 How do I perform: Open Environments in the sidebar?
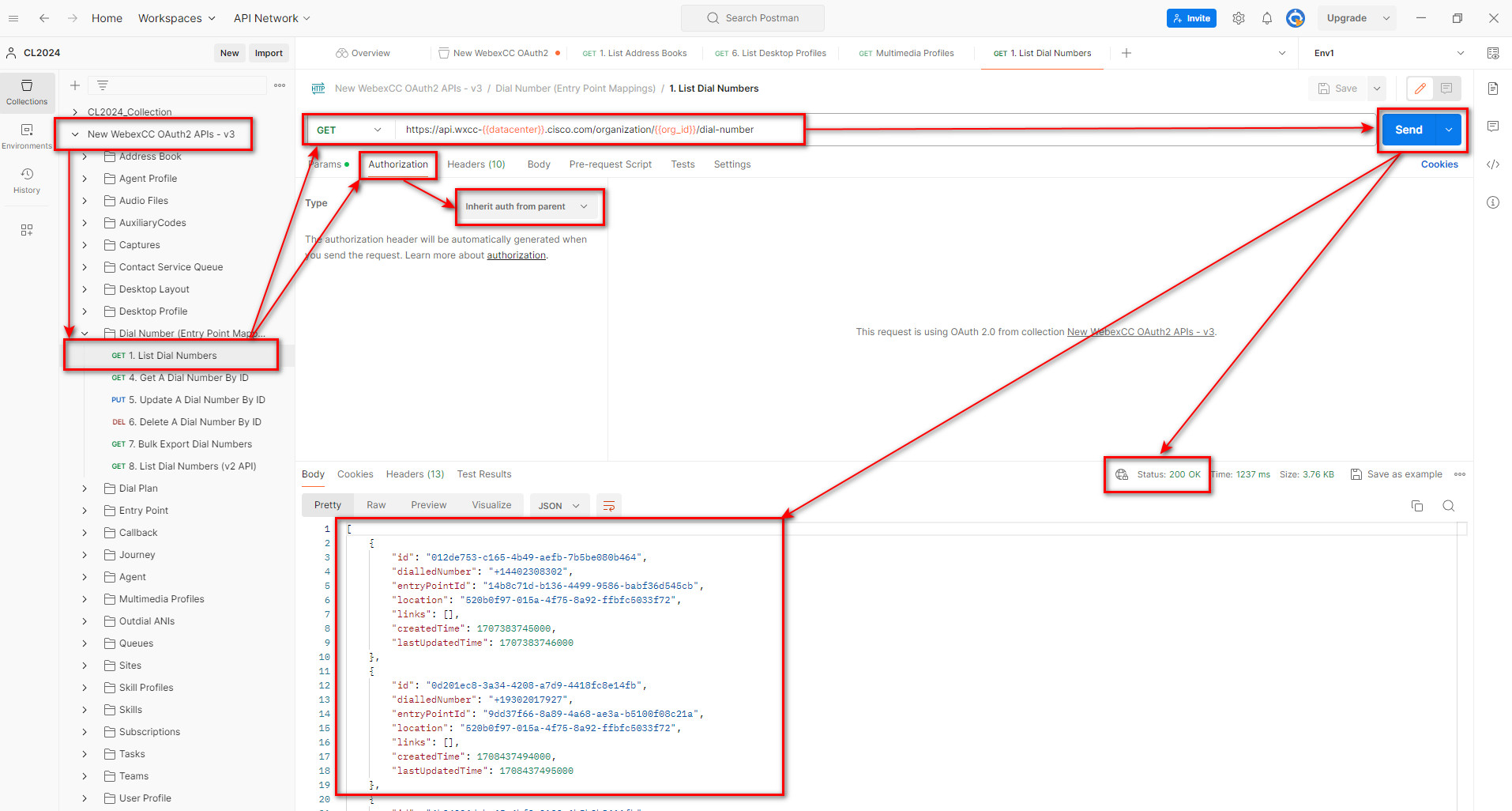(27, 137)
